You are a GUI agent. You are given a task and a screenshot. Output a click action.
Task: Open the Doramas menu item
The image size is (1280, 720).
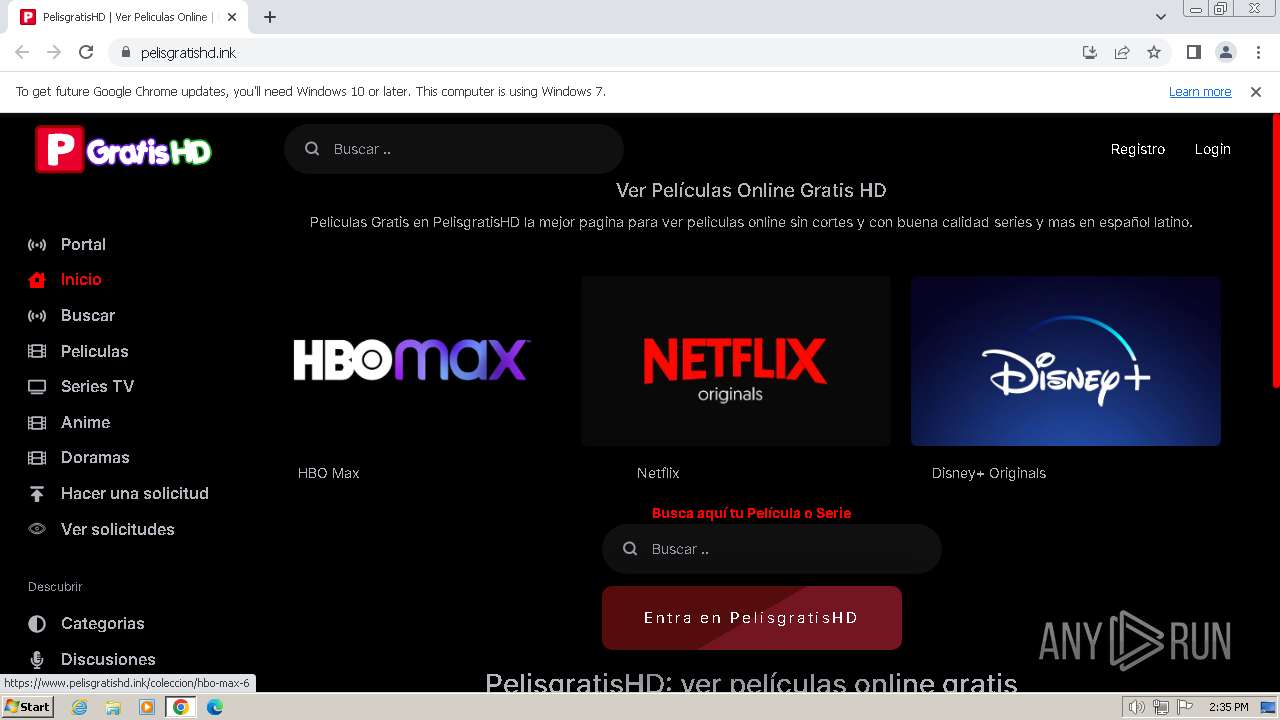pyautogui.click(x=95, y=457)
